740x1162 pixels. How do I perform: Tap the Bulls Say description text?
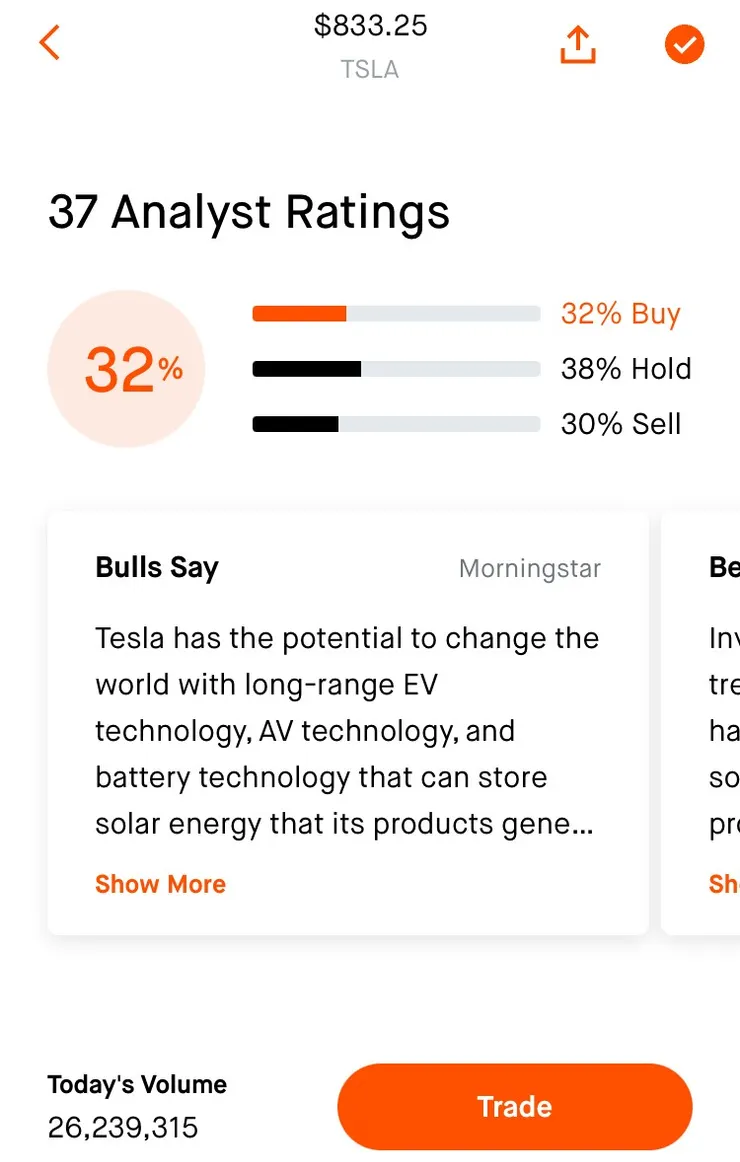(x=347, y=731)
